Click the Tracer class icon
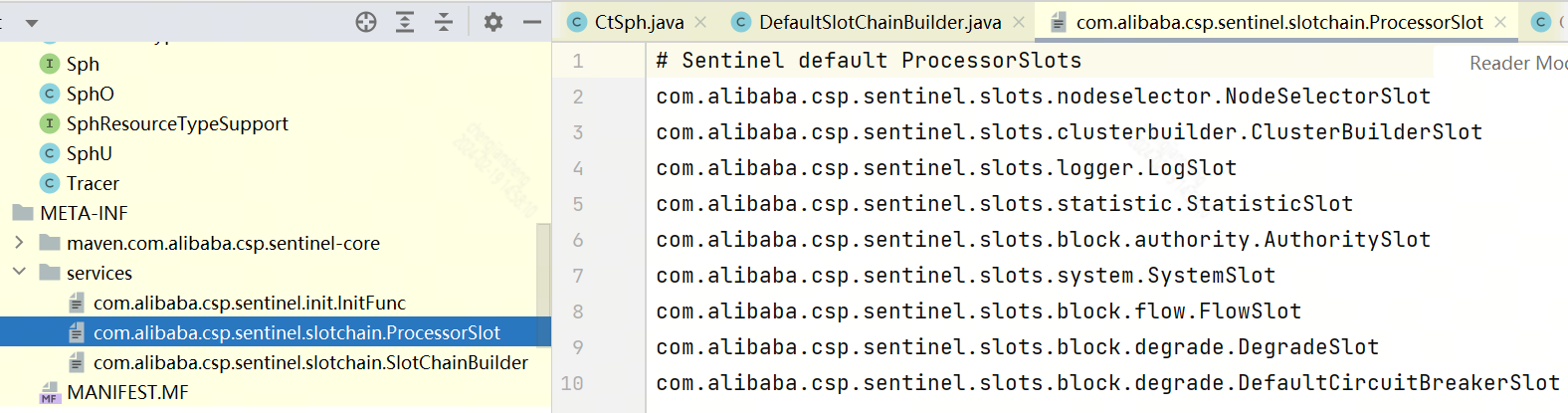 click(x=50, y=183)
